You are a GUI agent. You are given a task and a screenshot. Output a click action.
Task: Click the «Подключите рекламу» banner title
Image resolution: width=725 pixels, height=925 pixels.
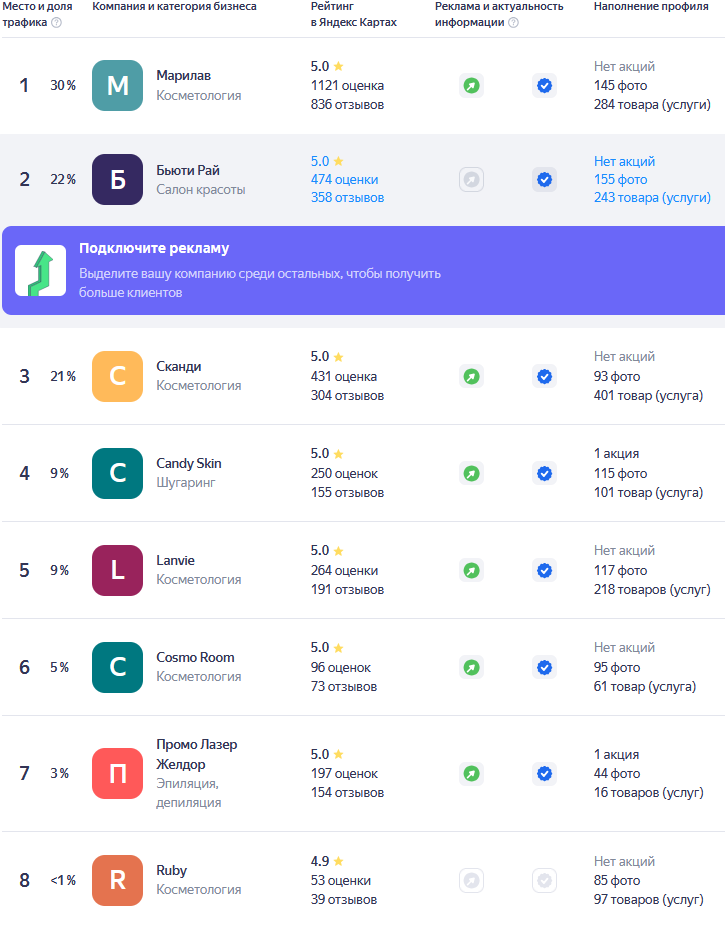coord(154,249)
